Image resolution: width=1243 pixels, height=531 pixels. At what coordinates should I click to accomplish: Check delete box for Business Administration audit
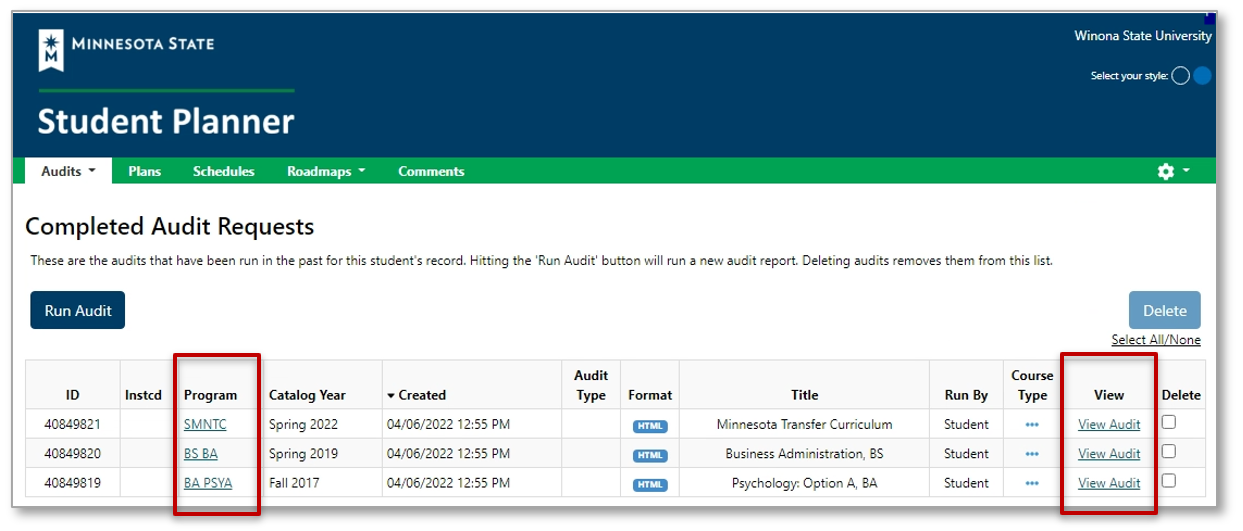pyautogui.click(x=1168, y=452)
